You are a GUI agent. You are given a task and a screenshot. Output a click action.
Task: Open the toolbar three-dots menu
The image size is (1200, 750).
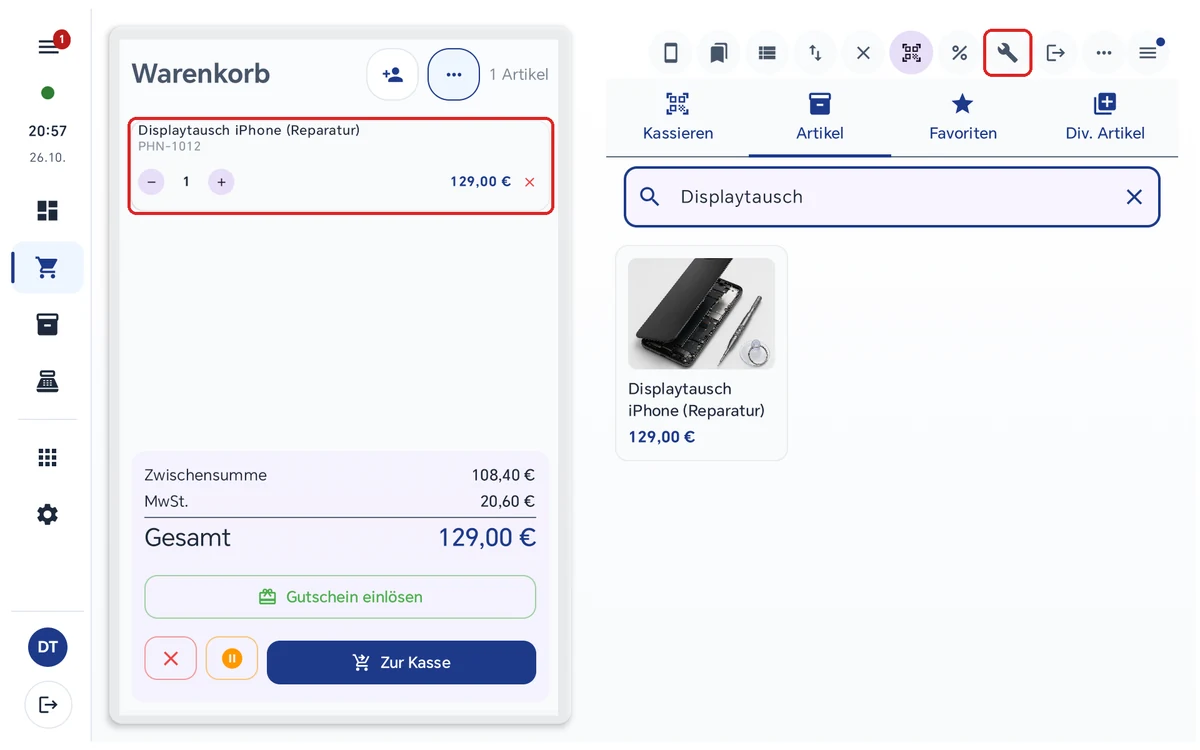point(1103,53)
